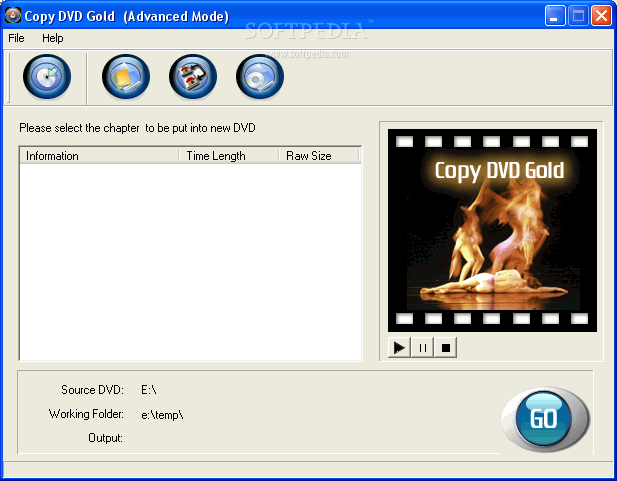
Task: Minimize the Copy DVD Gold window
Action: coord(555,16)
